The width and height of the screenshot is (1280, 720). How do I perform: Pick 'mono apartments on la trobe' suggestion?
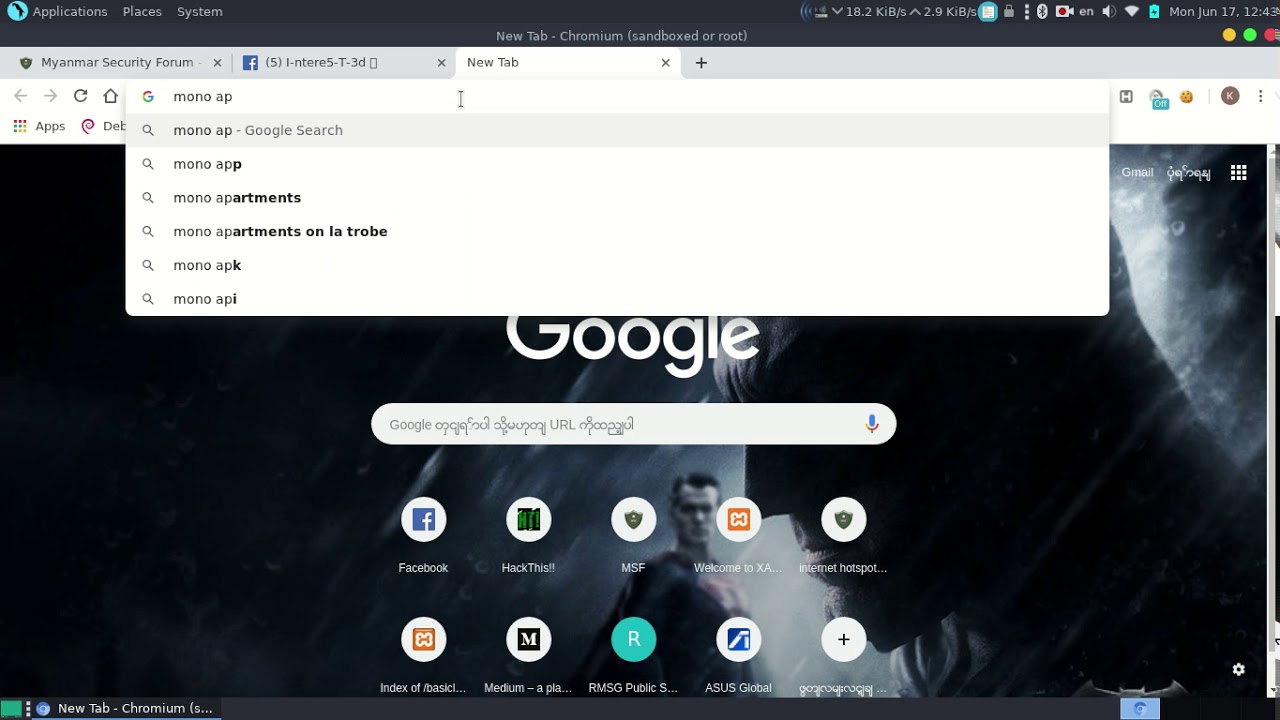(x=617, y=232)
